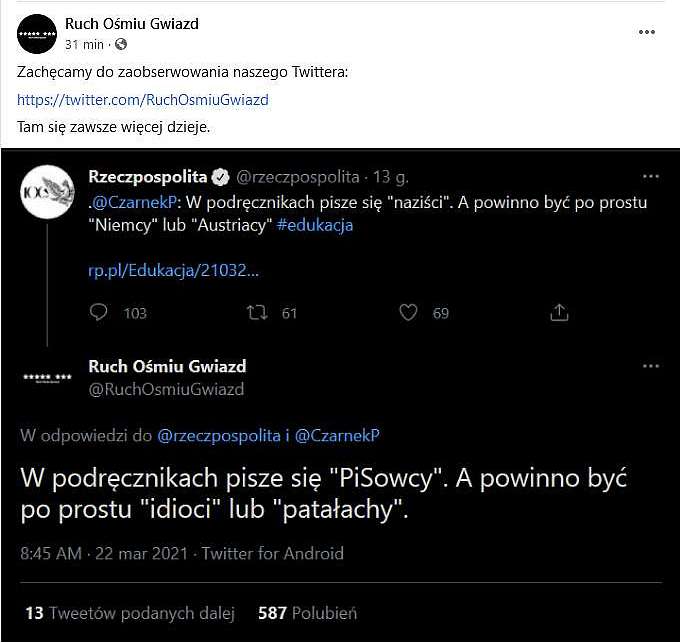
Task: Click the Ruch Ośmiu Gwiazd profile picture
Action: (37, 34)
